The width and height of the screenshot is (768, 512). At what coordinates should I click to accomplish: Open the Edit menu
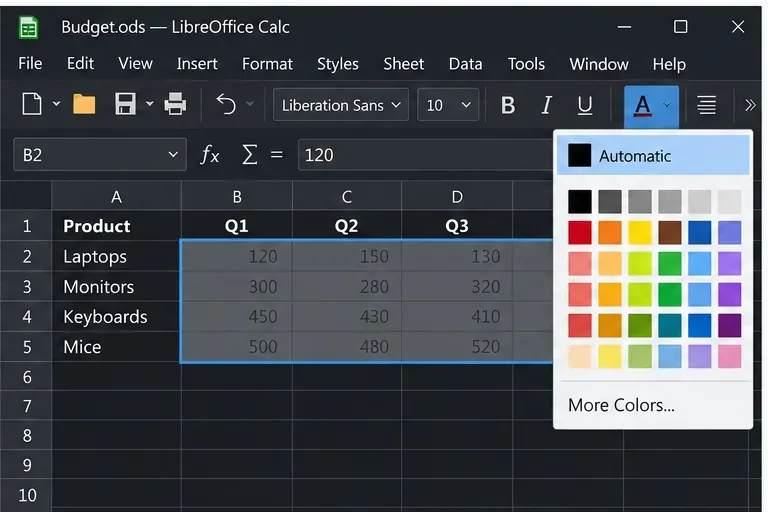coord(80,64)
